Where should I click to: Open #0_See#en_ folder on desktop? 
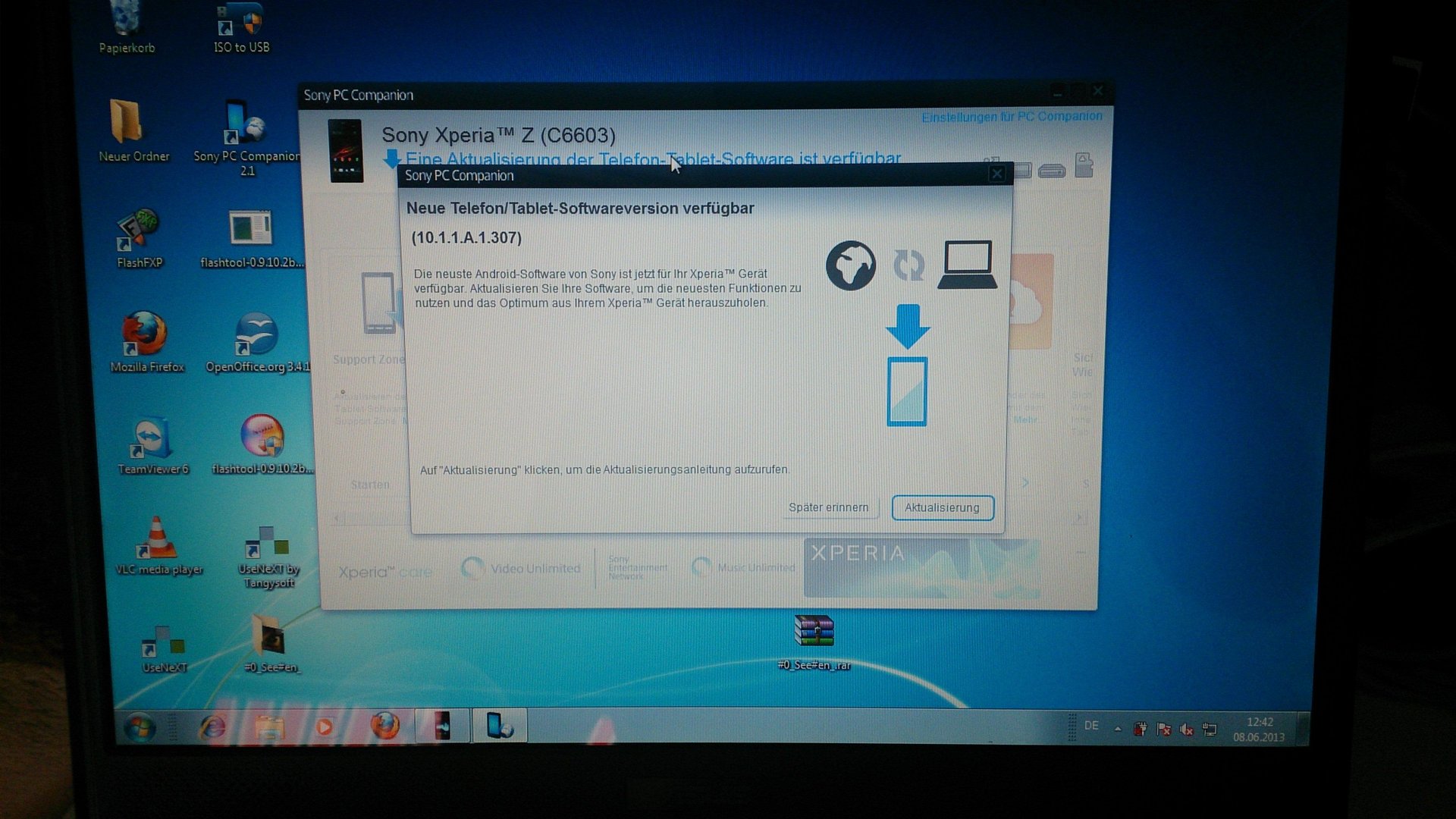[271, 643]
